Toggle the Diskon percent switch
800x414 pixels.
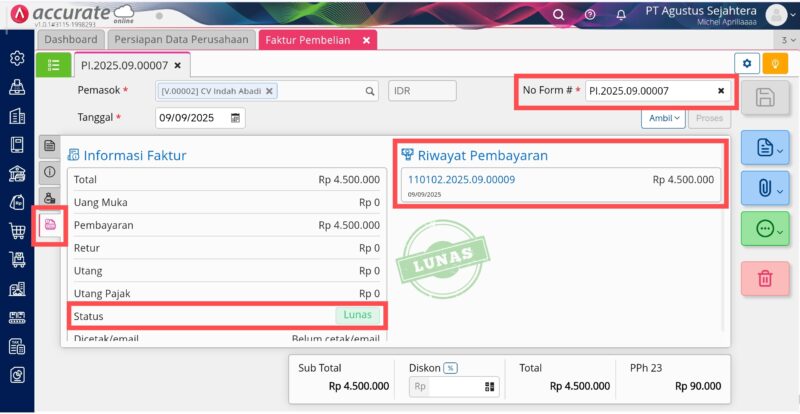pos(450,368)
